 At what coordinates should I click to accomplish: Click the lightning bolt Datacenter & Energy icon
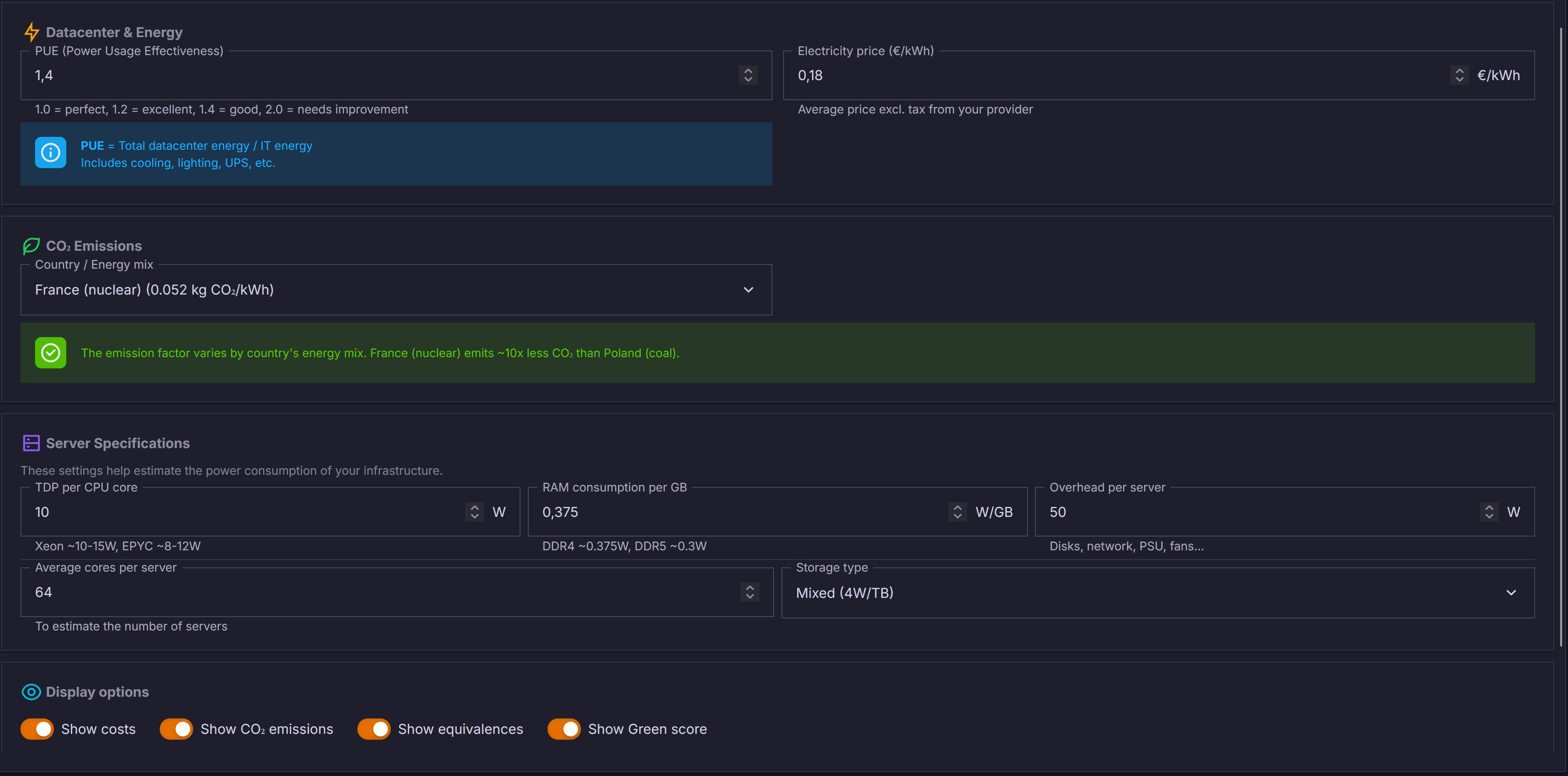click(32, 32)
